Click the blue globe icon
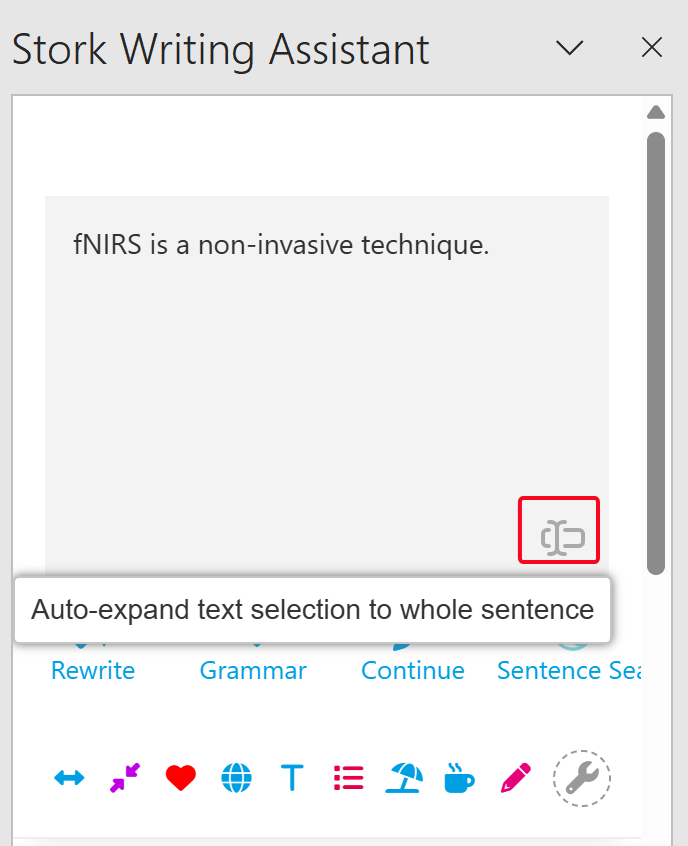The image size is (688, 846). pos(236,778)
